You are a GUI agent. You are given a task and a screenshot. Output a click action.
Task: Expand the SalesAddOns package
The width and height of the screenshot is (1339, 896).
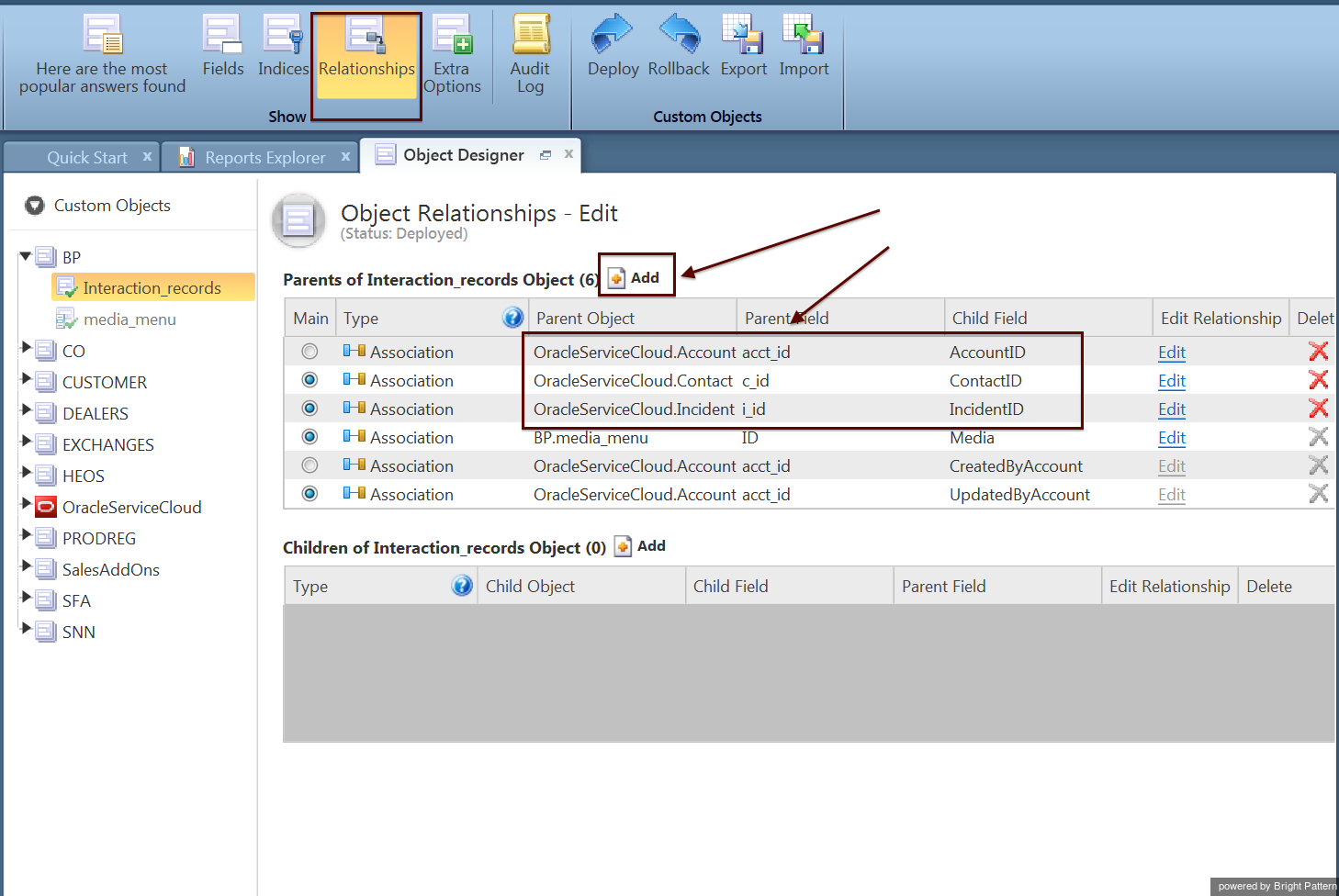coord(27,566)
